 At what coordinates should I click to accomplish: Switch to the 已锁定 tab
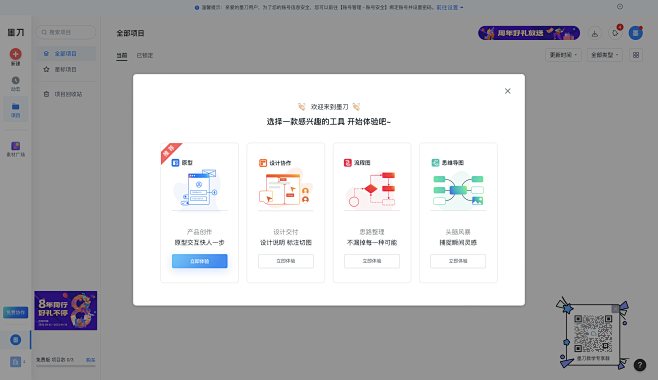click(145, 55)
